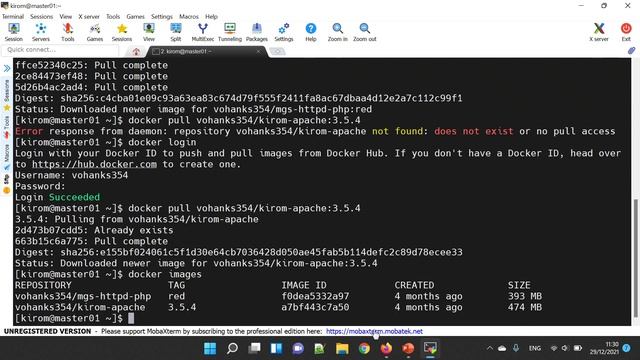Screen dimensions: 640x360
Task: Click the vohanks354/mgs-httpd-php repository row
Action: click(x=279, y=296)
